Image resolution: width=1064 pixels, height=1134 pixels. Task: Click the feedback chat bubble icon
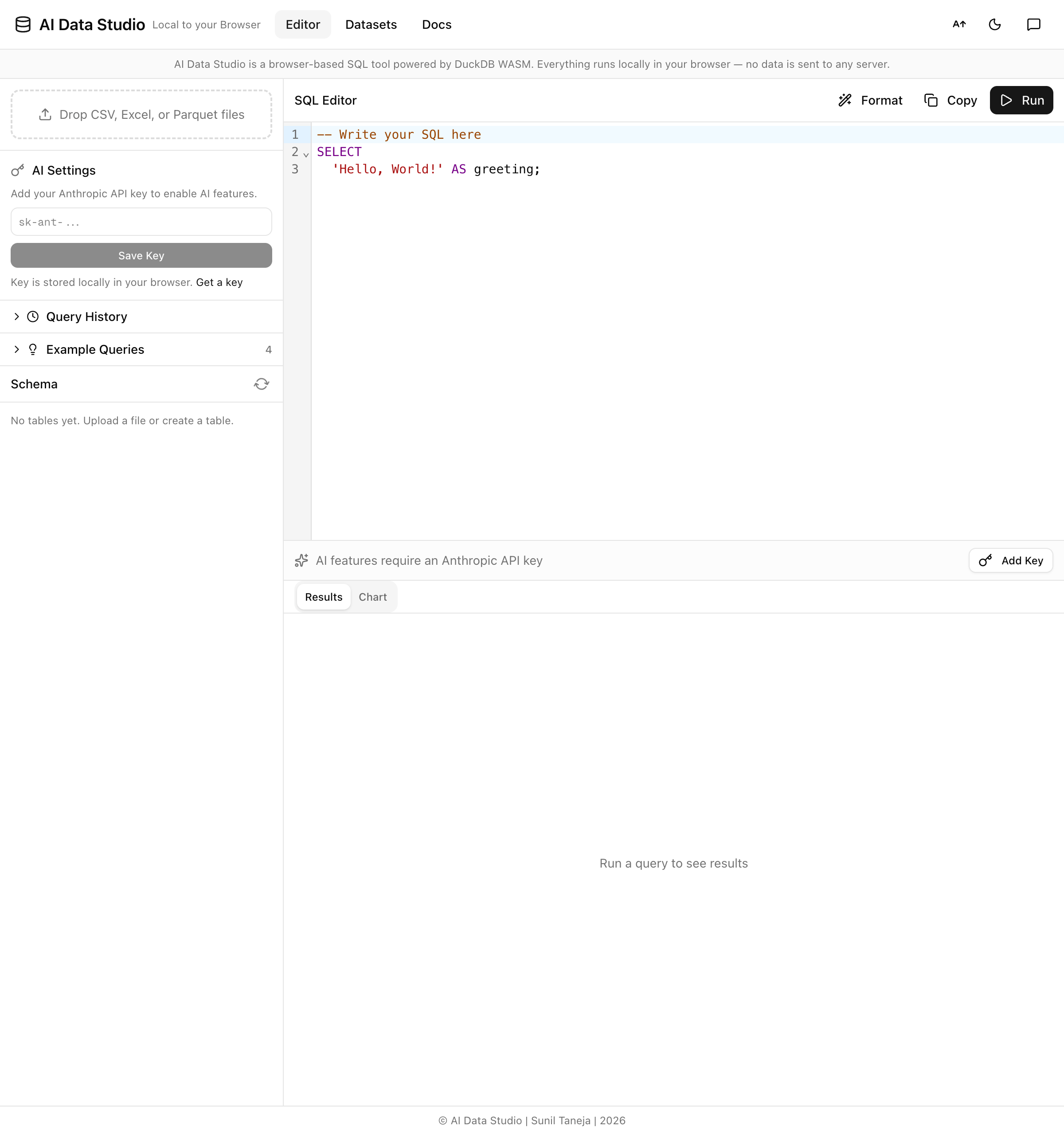[1034, 24]
